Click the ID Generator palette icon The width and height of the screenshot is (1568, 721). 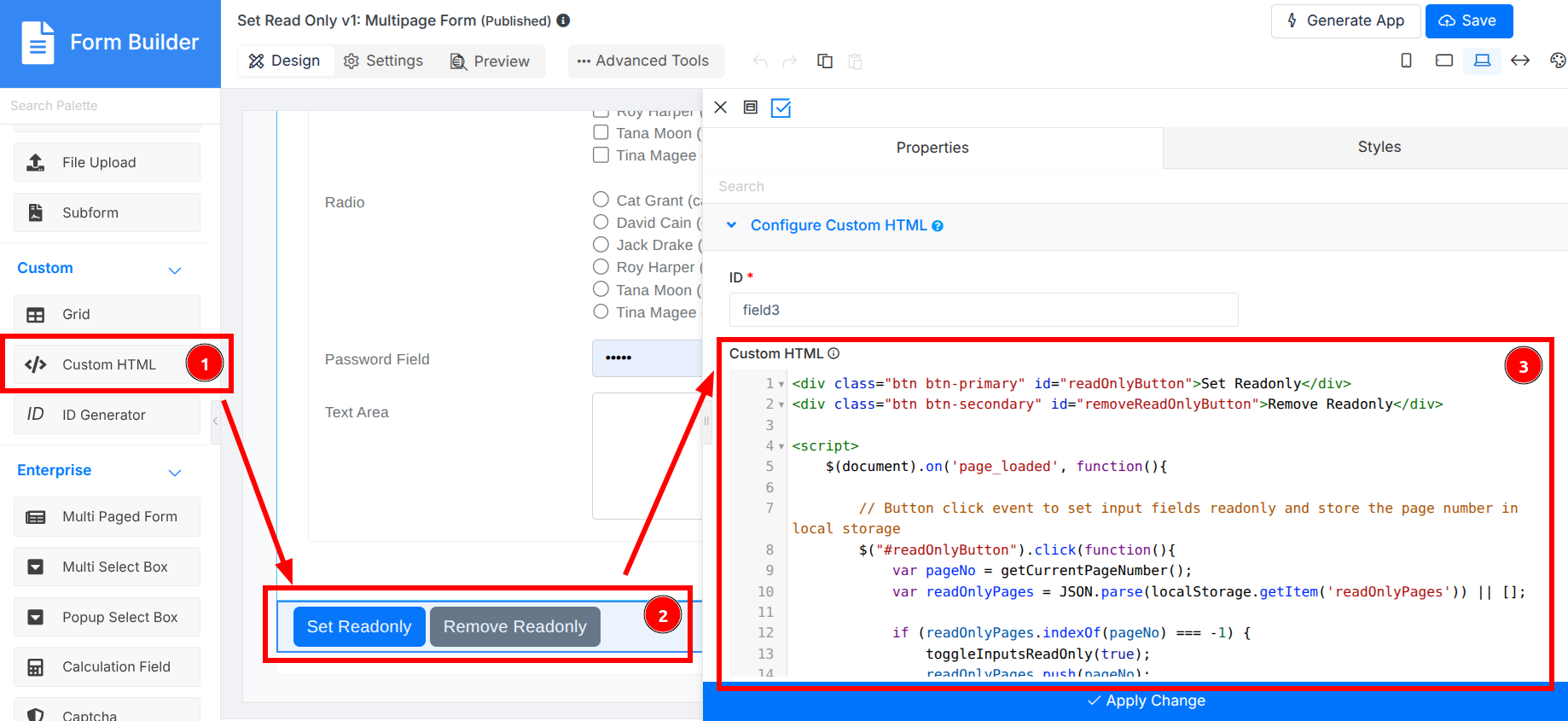(x=36, y=415)
